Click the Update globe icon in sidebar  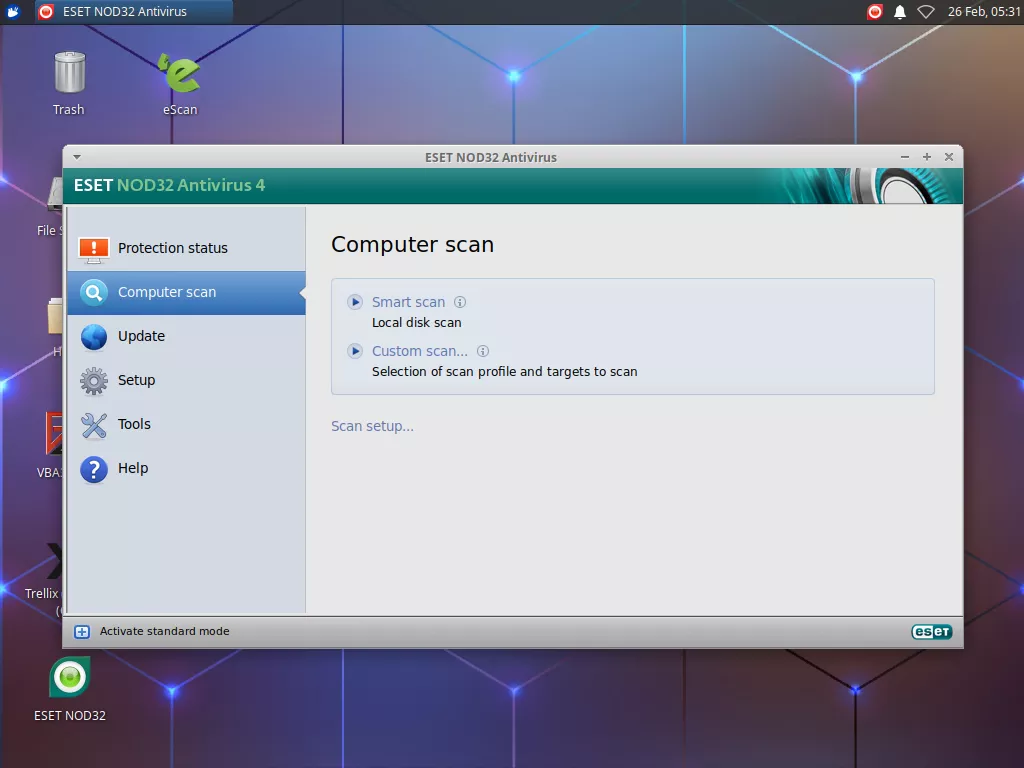[x=94, y=337]
